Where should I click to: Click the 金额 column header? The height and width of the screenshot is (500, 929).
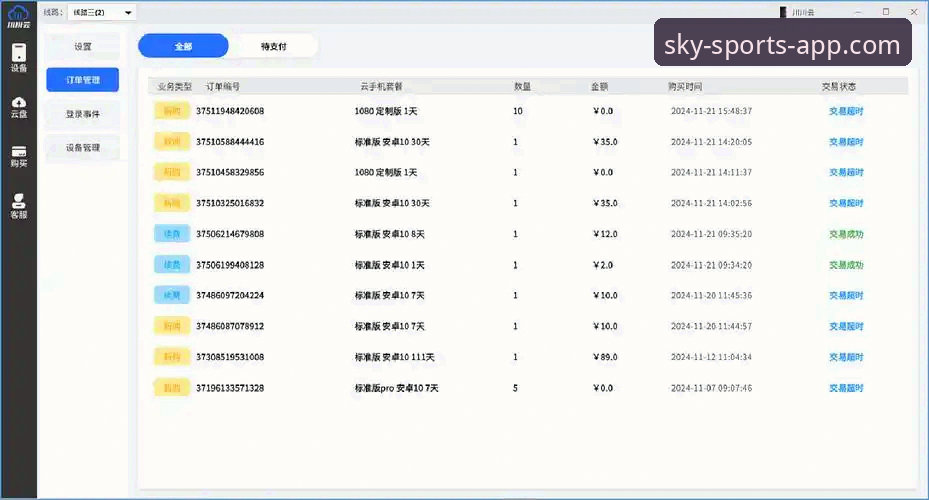point(600,86)
